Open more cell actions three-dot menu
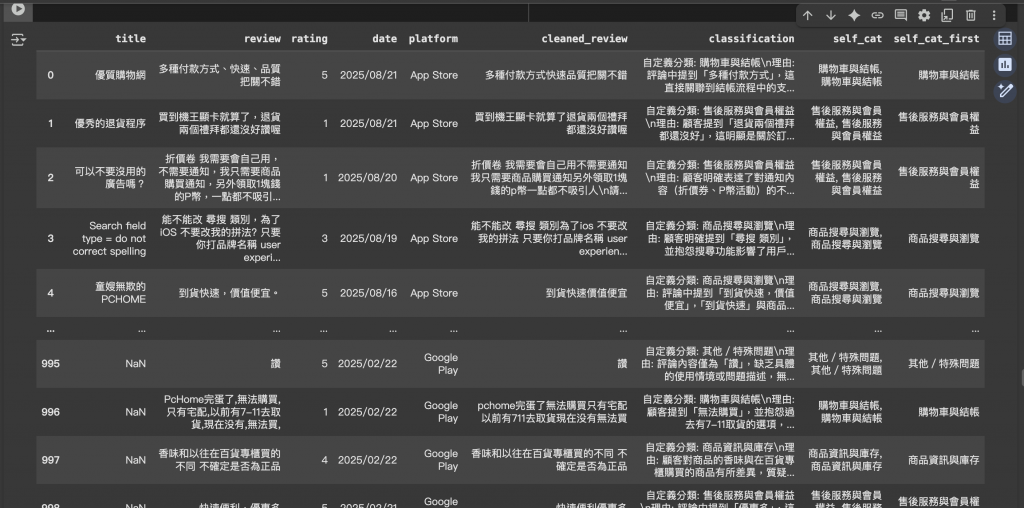This screenshot has height=508, width=1024. (994, 15)
